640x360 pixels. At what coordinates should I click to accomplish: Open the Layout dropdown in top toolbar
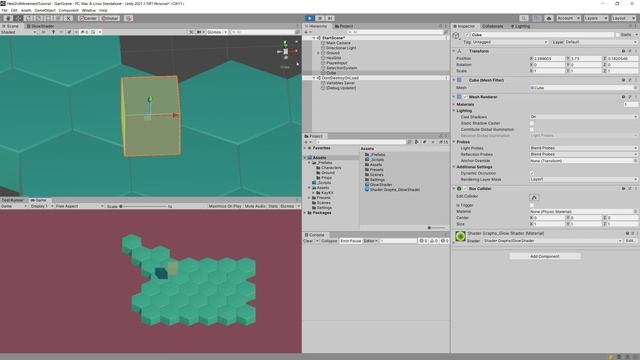pyautogui.click(x=623, y=18)
